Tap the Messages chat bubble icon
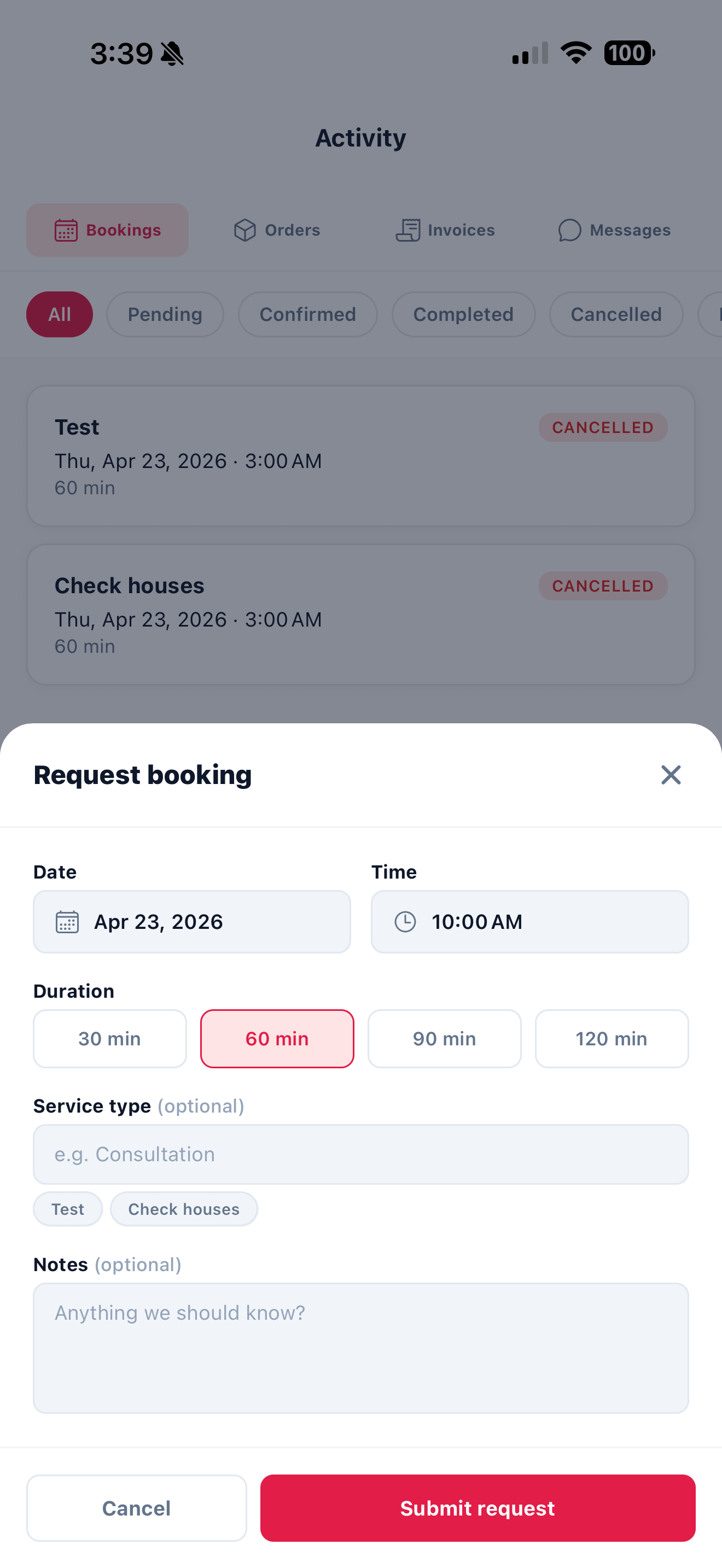Viewport: 722px width, 1568px height. pos(569,230)
